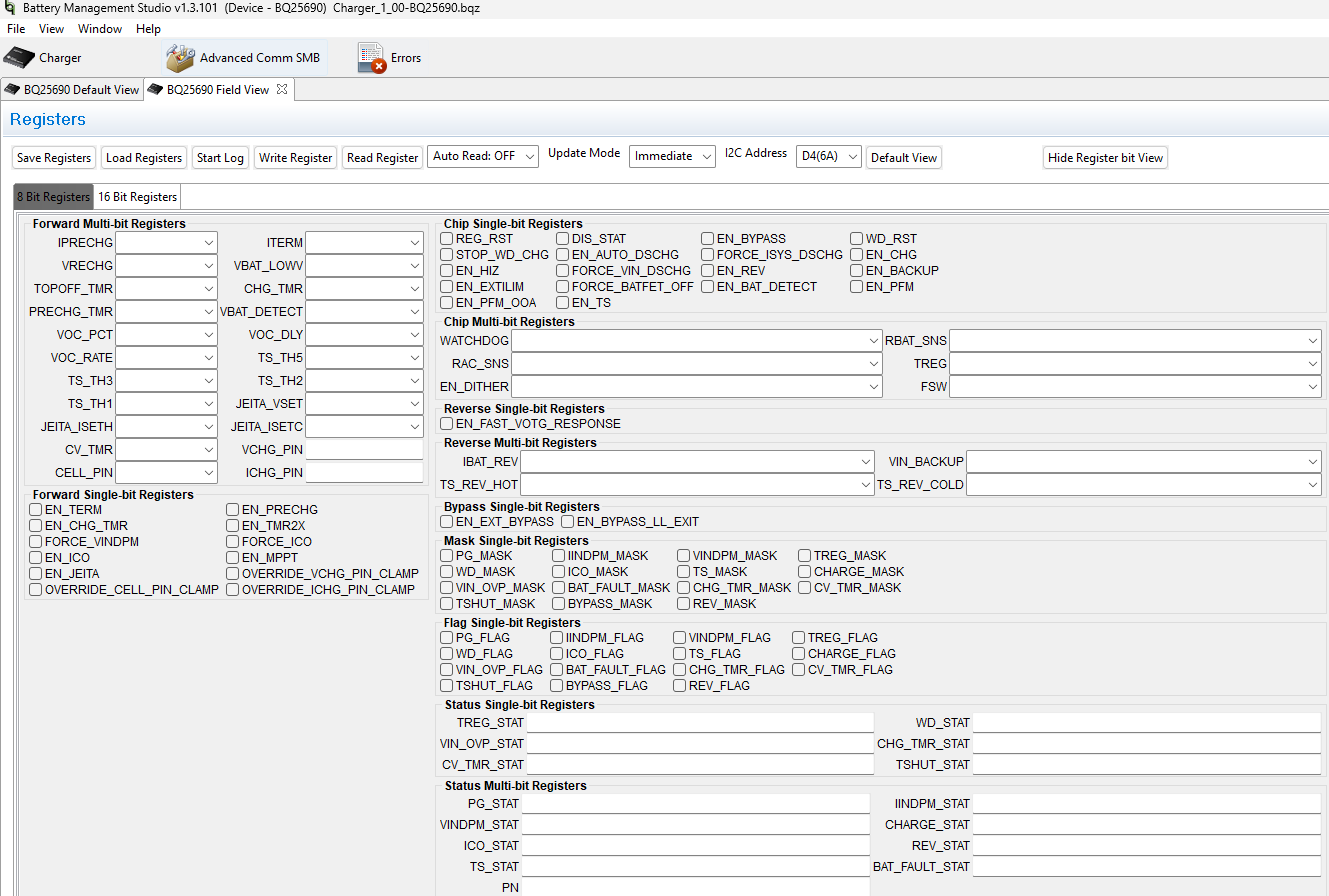Expand the Auto Read dropdown
Viewport: 1329px width, 896px height.
[x=483, y=156]
